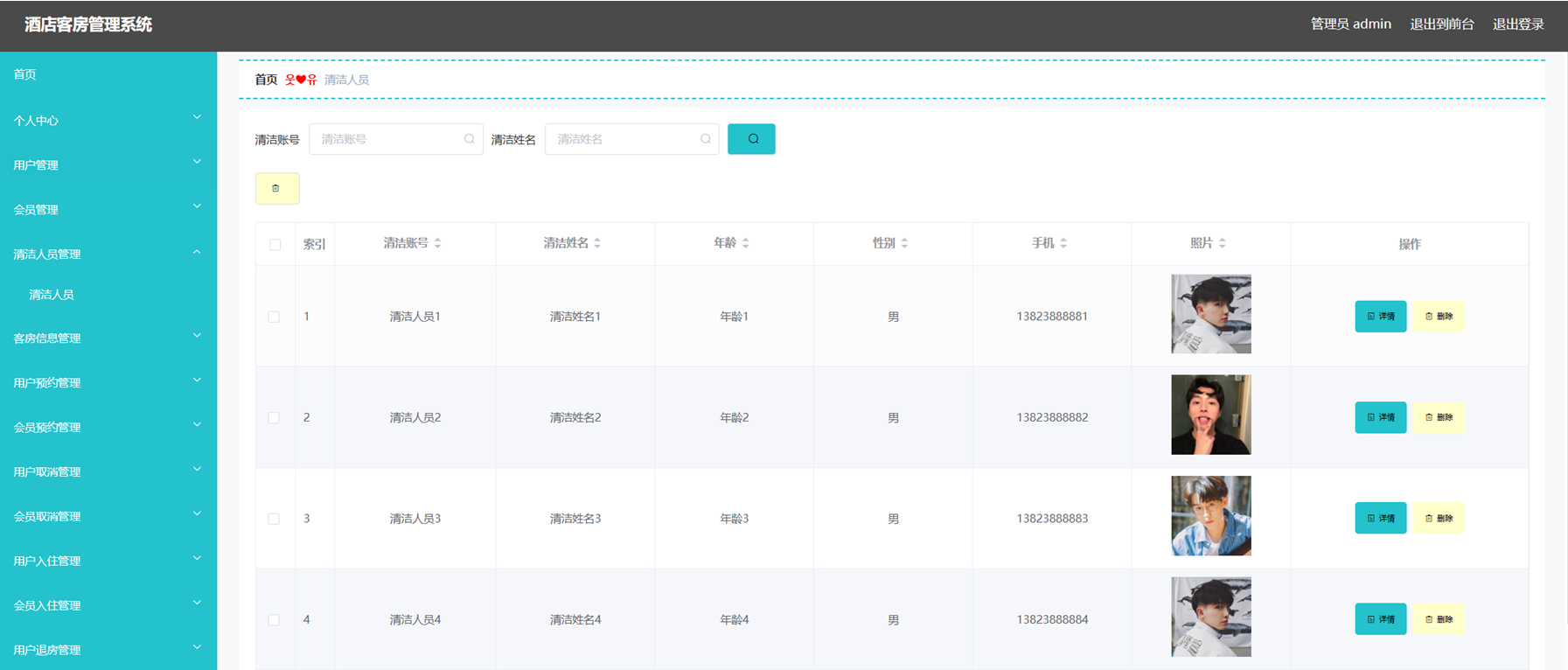This screenshot has height=670, width=1568.
Task: Click 删除 for 清洁人员1 row
Action: pyautogui.click(x=1439, y=317)
